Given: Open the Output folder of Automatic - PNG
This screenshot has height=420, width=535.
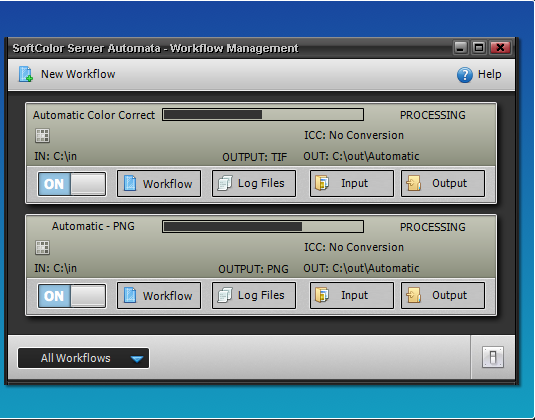Looking at the screenshot, I should pyautogui.click(x=443, y=295).
